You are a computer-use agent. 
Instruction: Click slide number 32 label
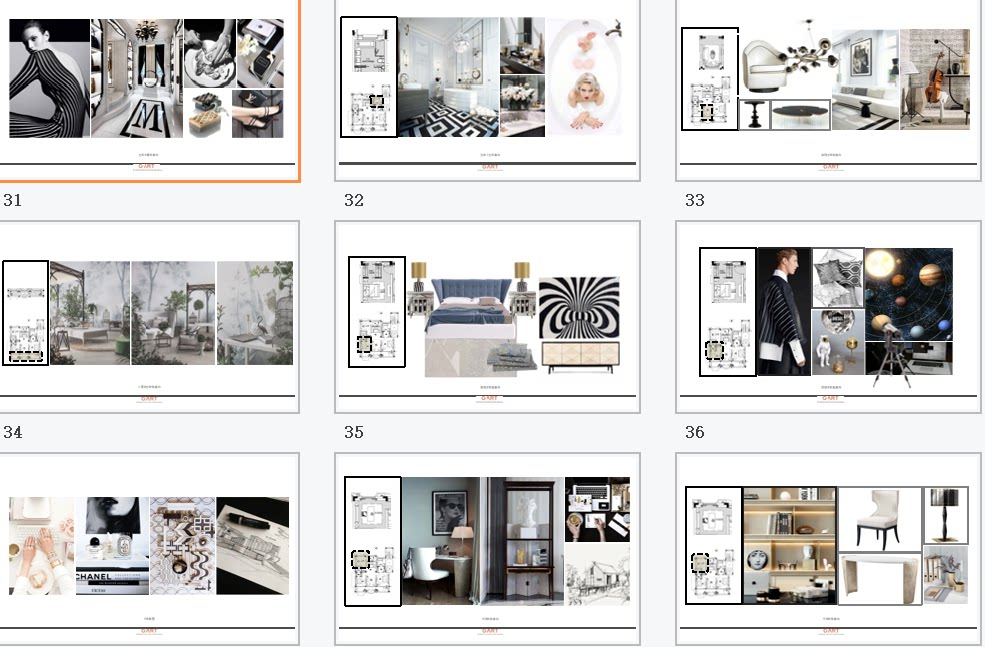(x=354, y=200)
